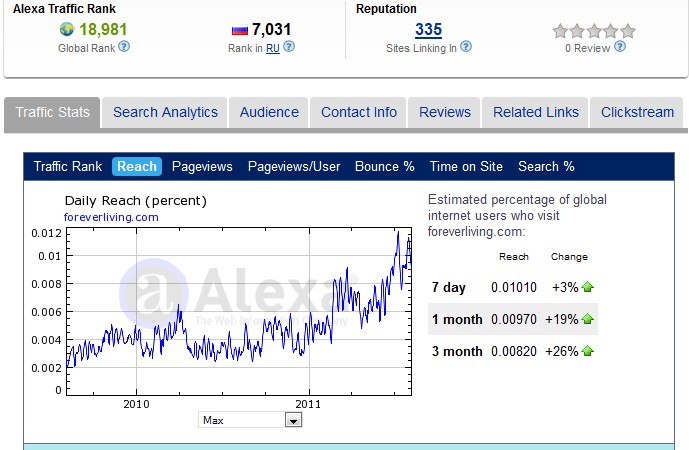Click the 2011 label on chart axis
689x450 pixels.
click(x=308, y=404)
